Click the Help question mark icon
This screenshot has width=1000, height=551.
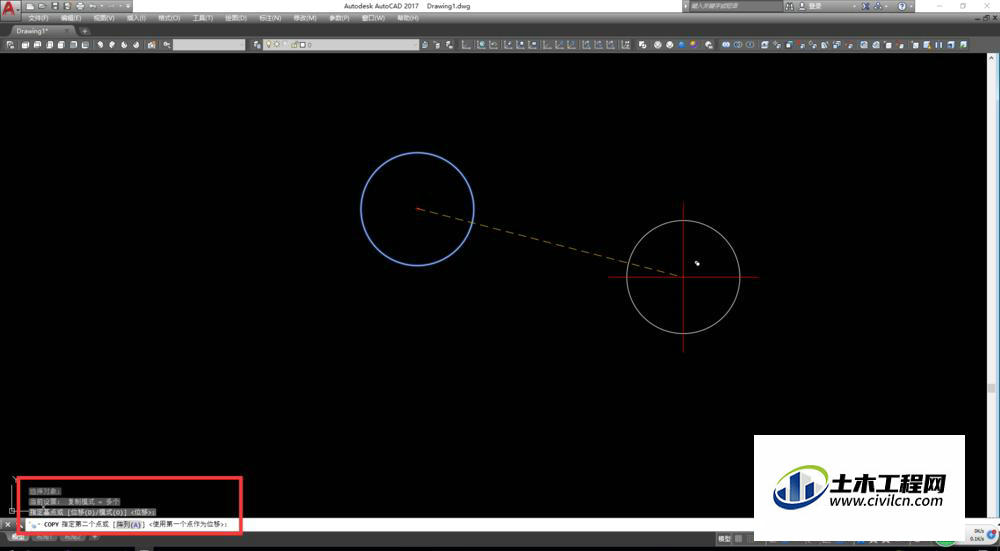[x=902, y=6]
